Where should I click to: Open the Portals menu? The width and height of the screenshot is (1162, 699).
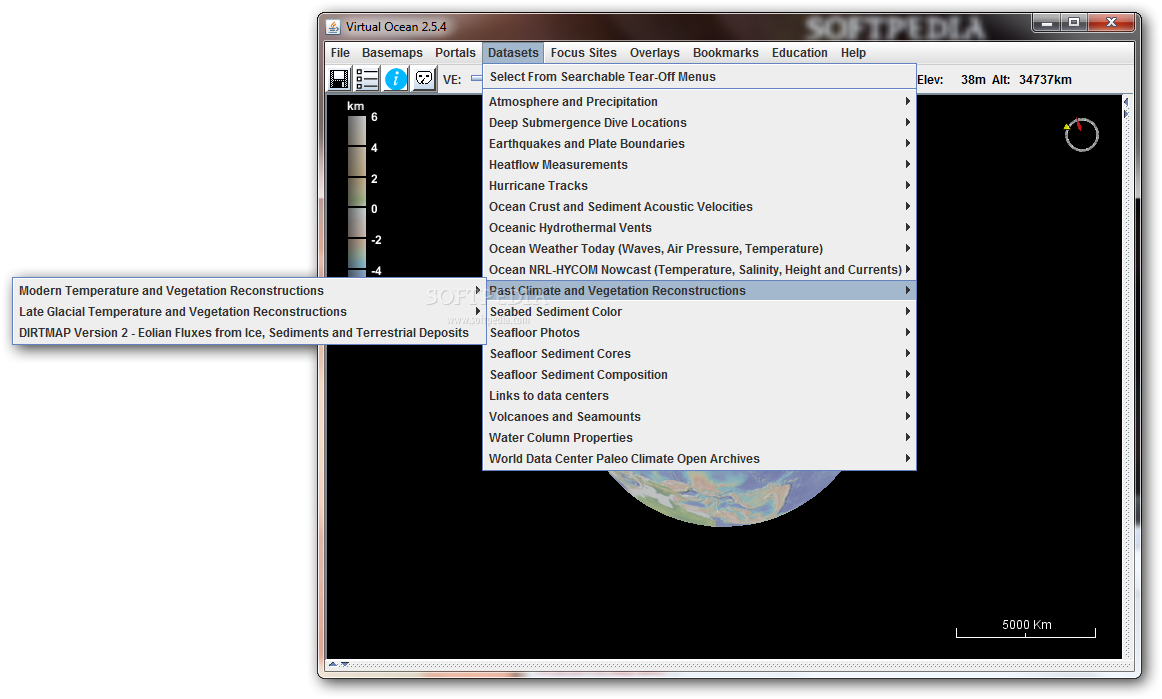[x=455, y=53]
